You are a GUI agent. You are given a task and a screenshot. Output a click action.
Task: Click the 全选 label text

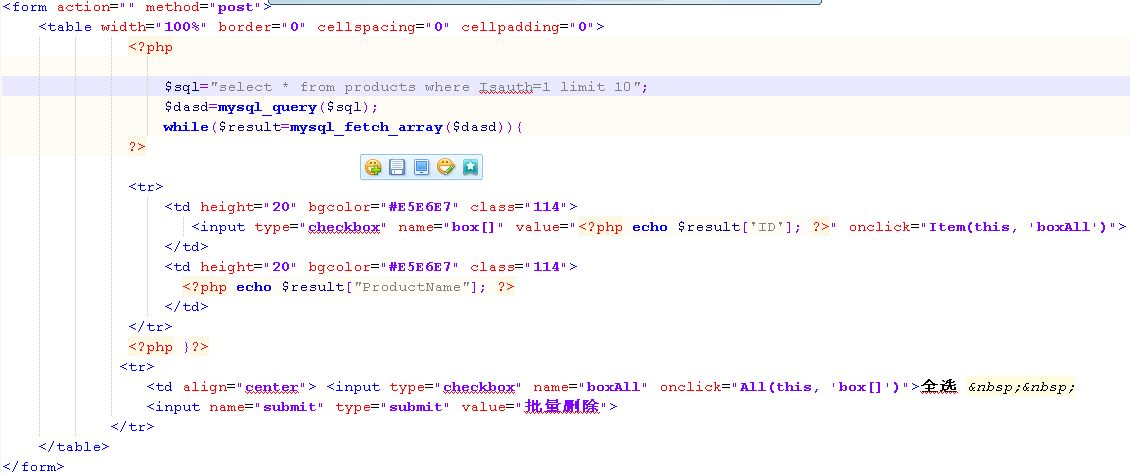pos(939,388)
